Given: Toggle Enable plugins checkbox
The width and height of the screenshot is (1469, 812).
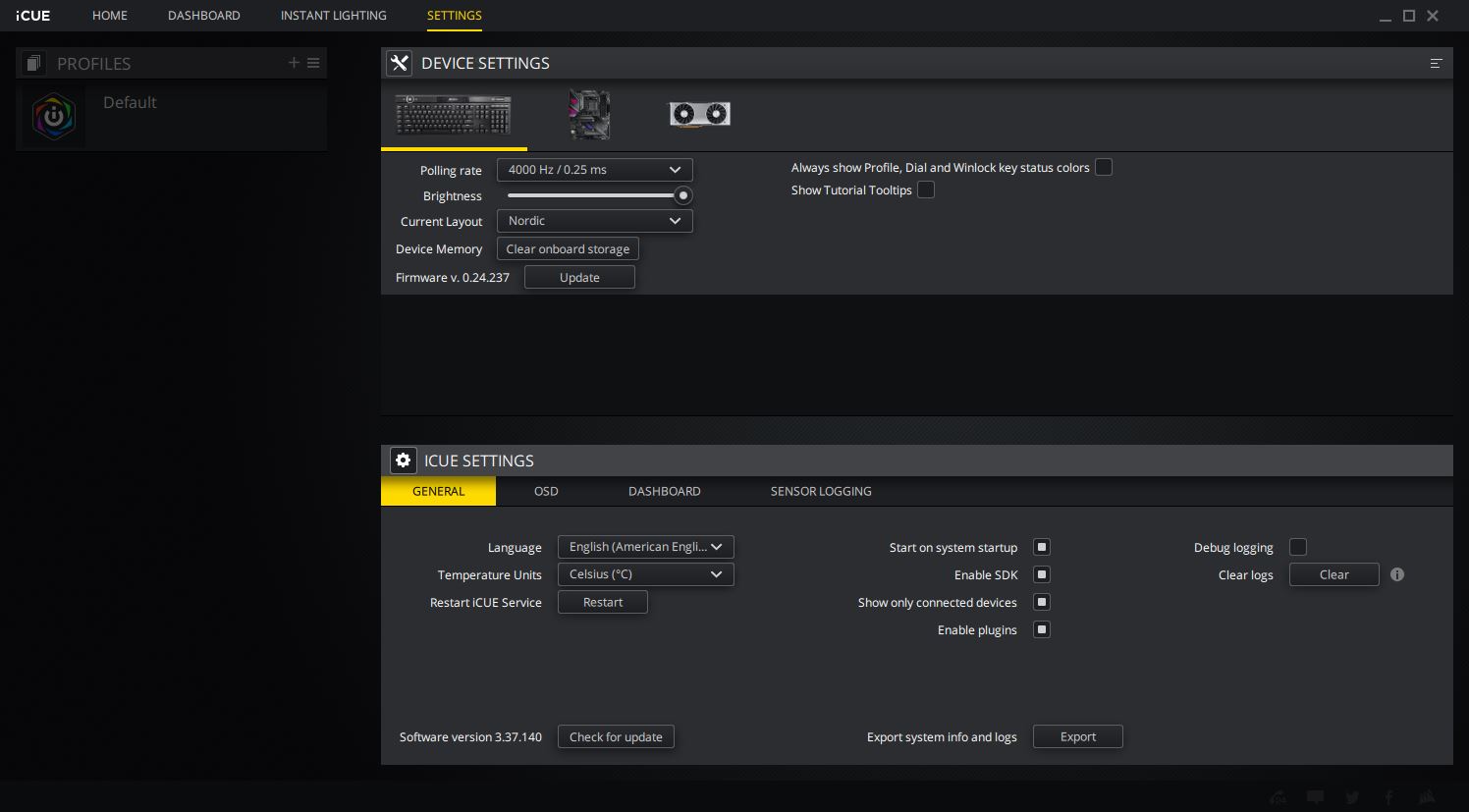Looking at the screenshot, I should pyautogui.click(x=1042, y=629).
